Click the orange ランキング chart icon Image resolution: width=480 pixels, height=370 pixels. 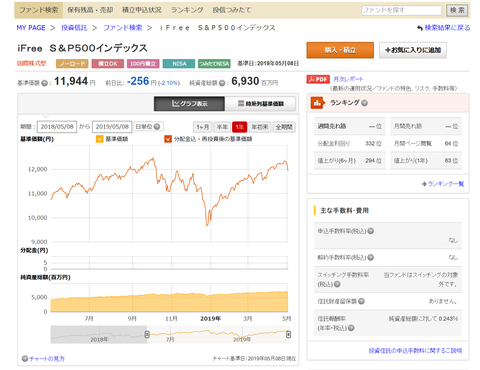click(x=317, y=103)
